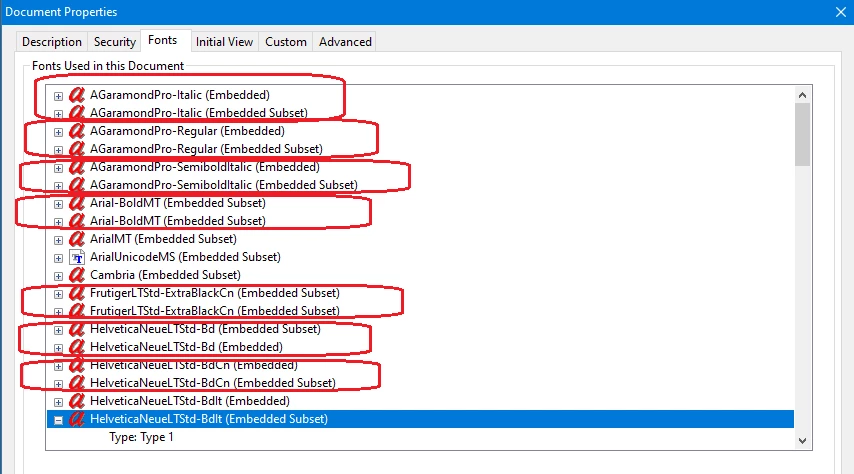This screenshot has height=474, width=854.
Task: Close the Document Properties dialog
Action: [x=841, y=12]
